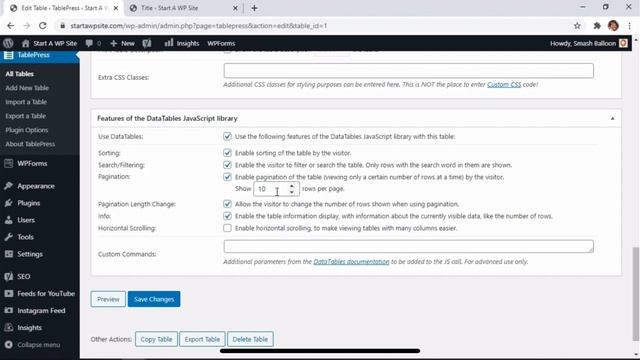The image size is (640, 360).
Task: Toggle the Use DataTables checkbox
Action: tap(227, 136)
